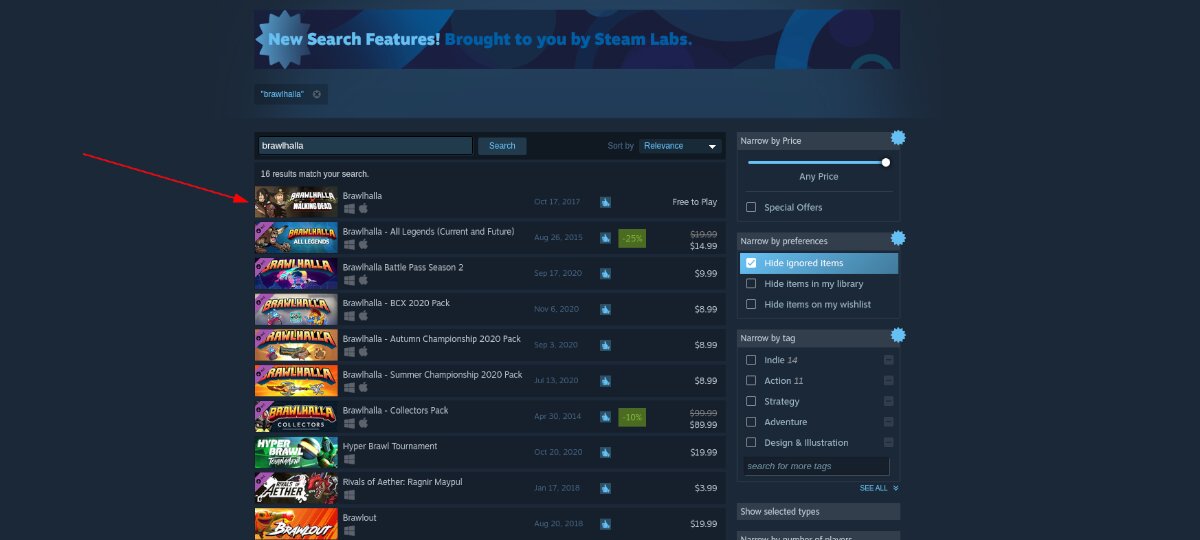Image resolution: width=1200 pixels, height=540 pixels.
Task: Click the price slider track
Action: pos(818,162)
